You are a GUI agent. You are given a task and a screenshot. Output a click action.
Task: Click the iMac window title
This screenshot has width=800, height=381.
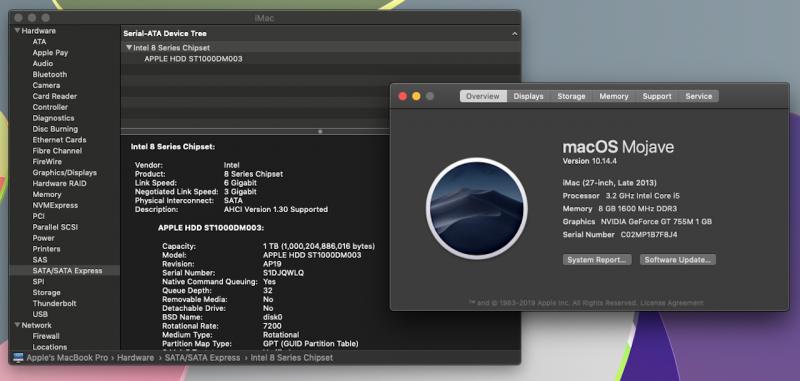coord(264,18)
